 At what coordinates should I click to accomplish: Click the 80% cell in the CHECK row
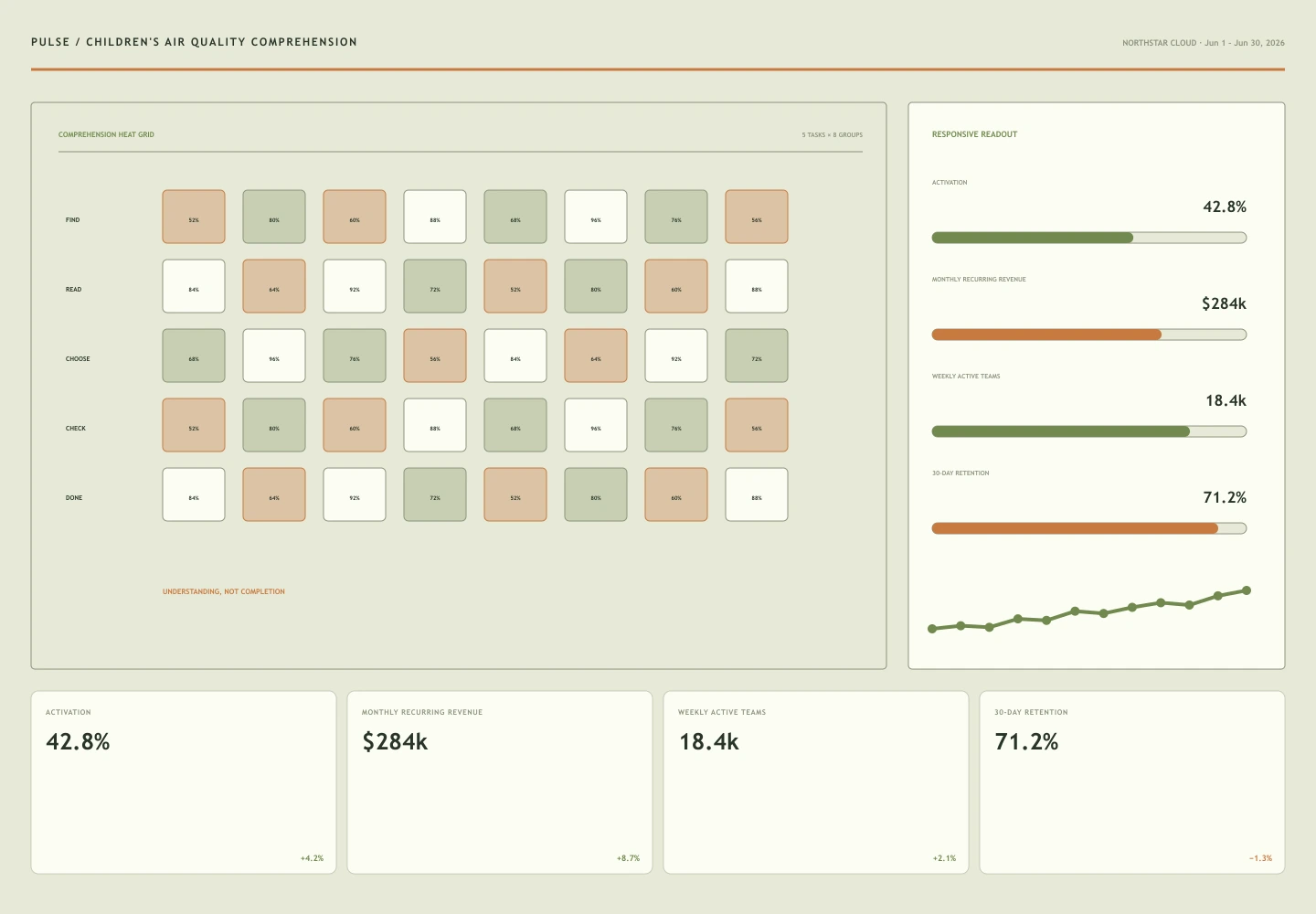point(274,425)
